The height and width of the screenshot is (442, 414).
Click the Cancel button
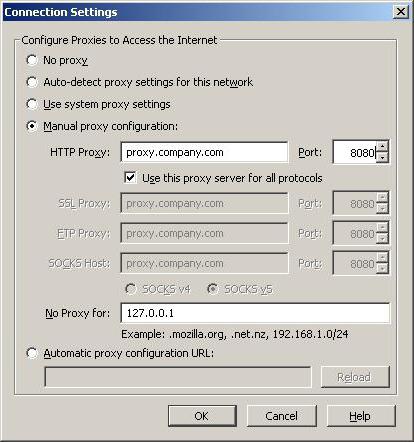pyautogui.click(x=282, y=416)
